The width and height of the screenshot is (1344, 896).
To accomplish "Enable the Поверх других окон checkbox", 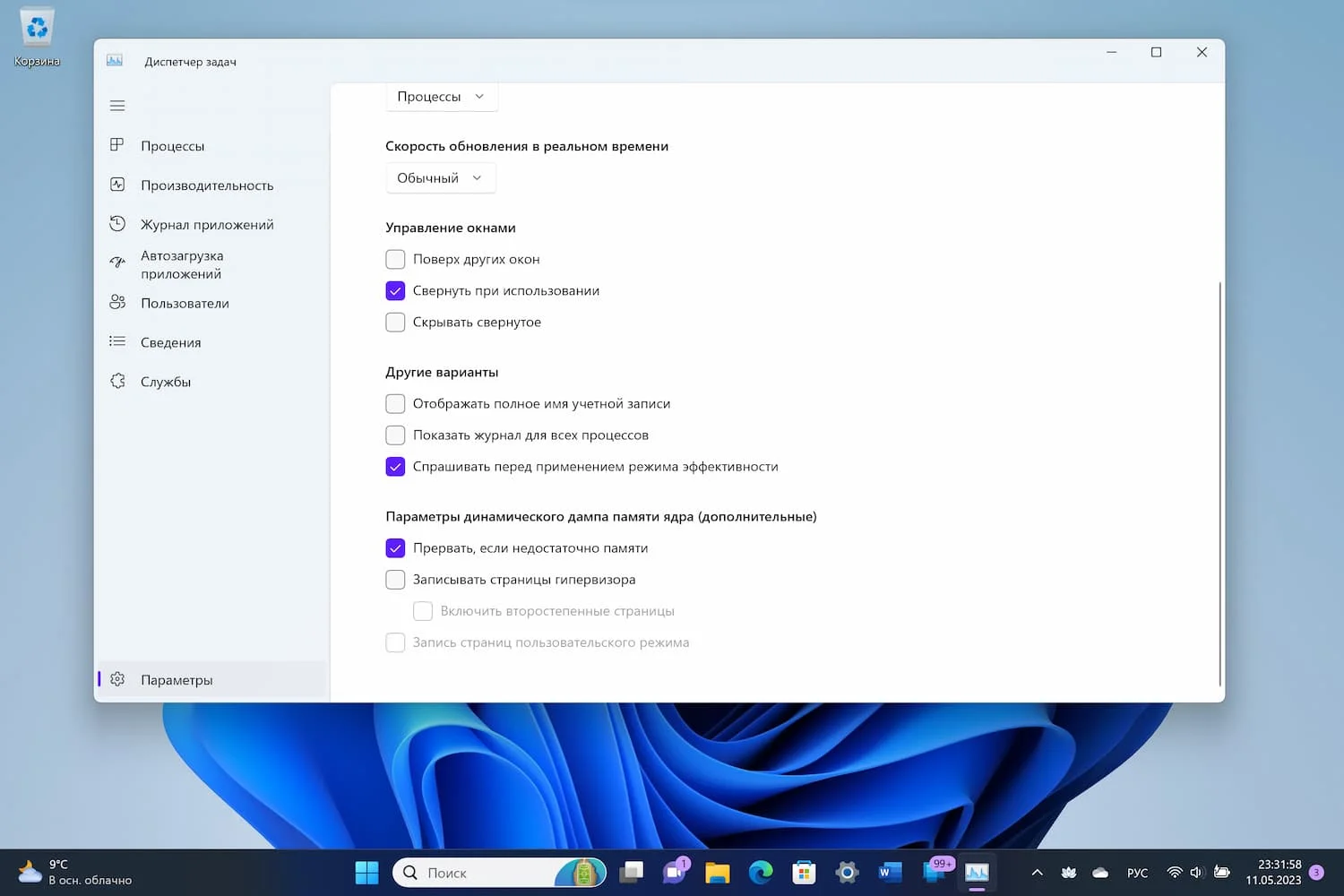I will coord(395,259).
